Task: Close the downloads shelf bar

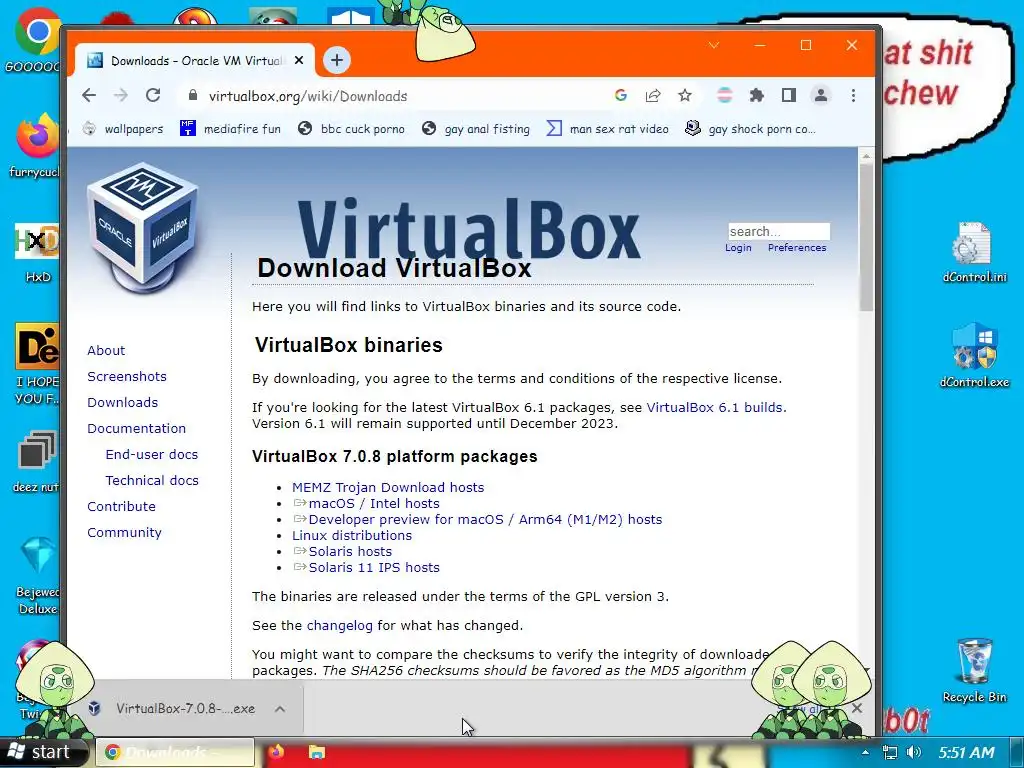Action: 857,708
